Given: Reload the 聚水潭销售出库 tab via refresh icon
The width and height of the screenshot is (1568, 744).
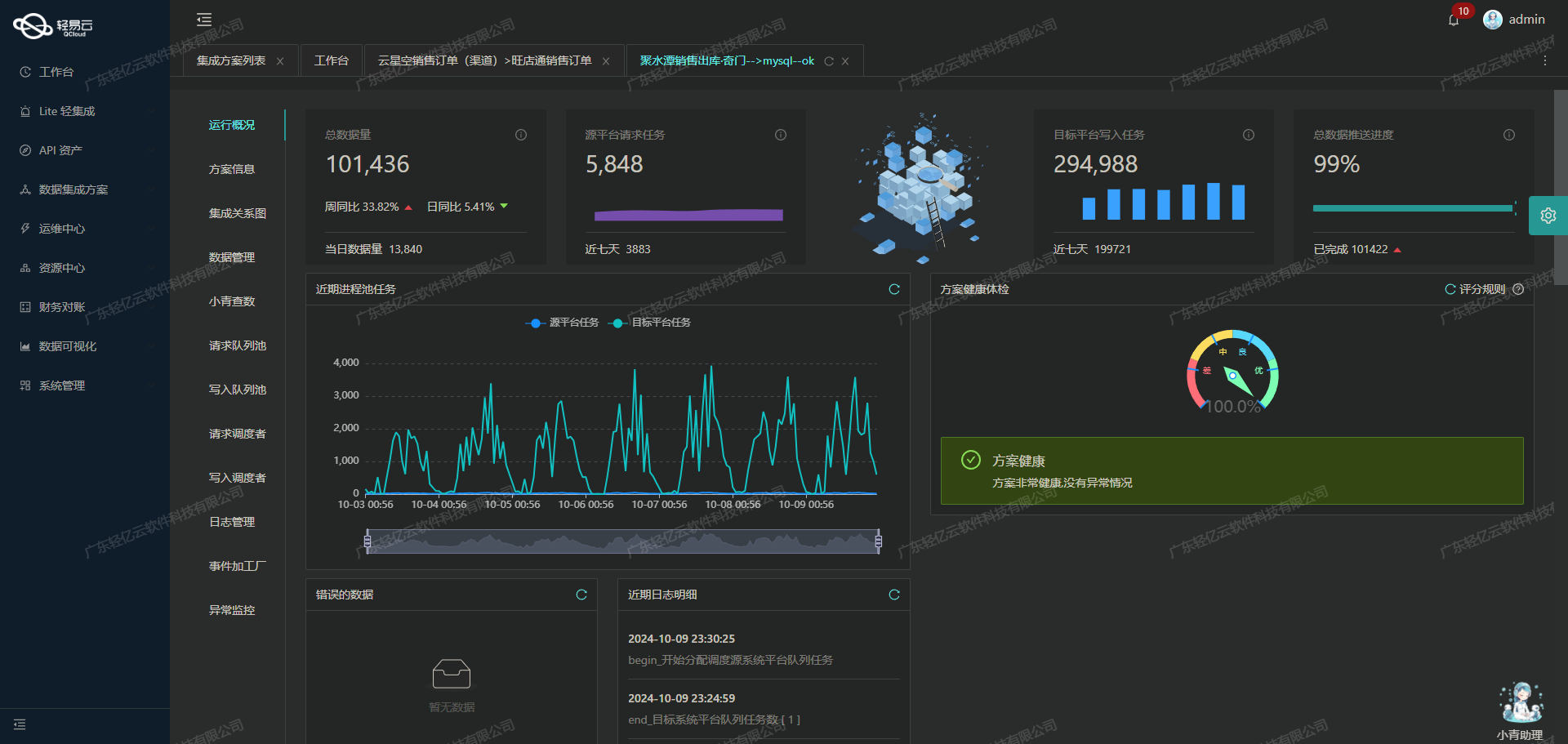Looking at the screenshot, I should [829, 61].
